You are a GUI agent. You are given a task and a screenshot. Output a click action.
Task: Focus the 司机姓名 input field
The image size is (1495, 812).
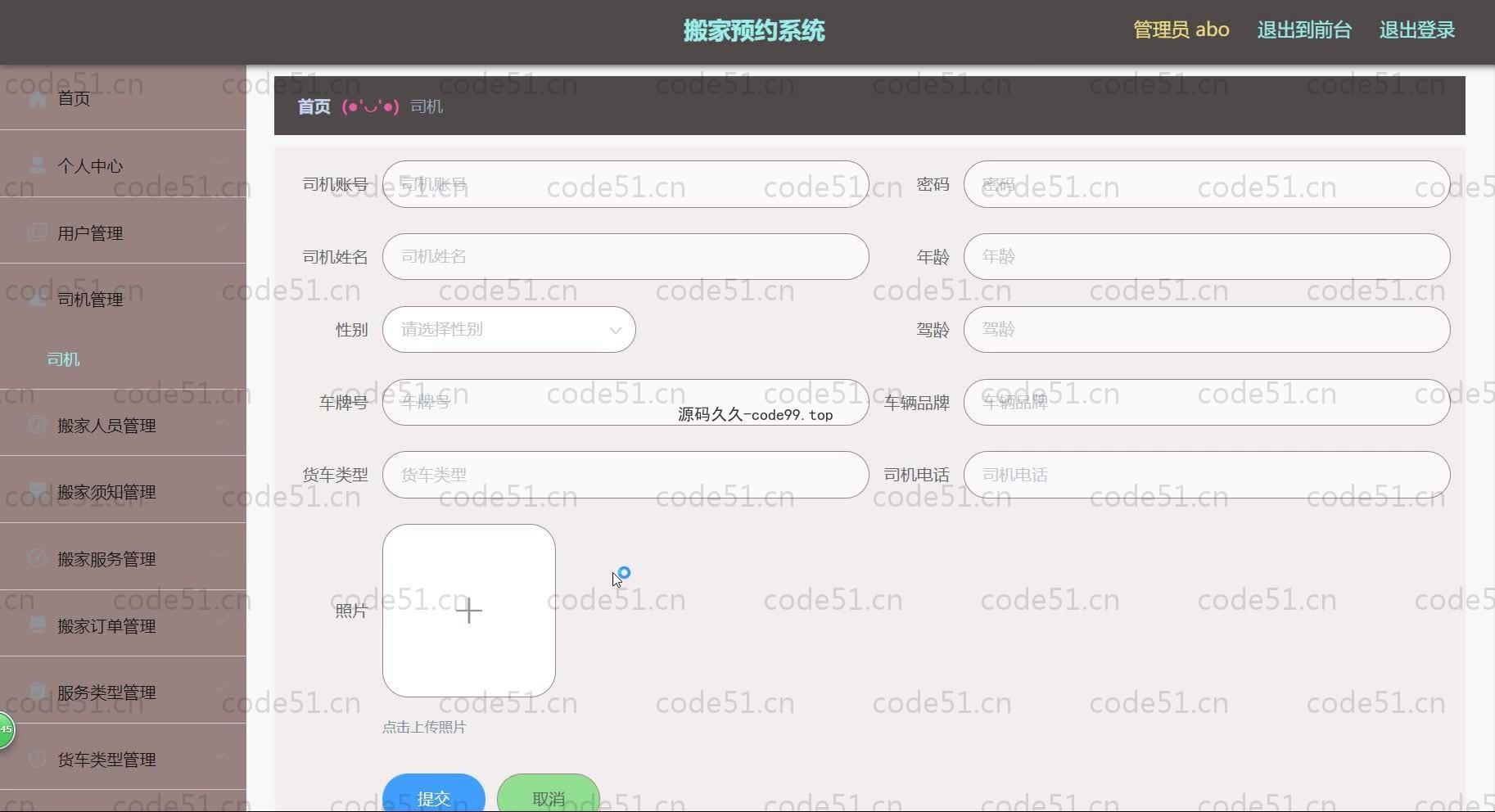(626, 257)
